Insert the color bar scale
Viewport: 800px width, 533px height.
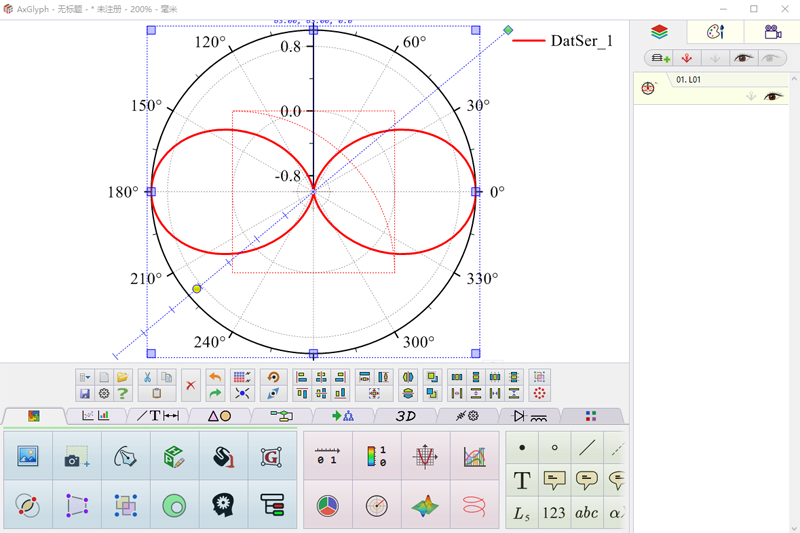click(x=376, y=455)
